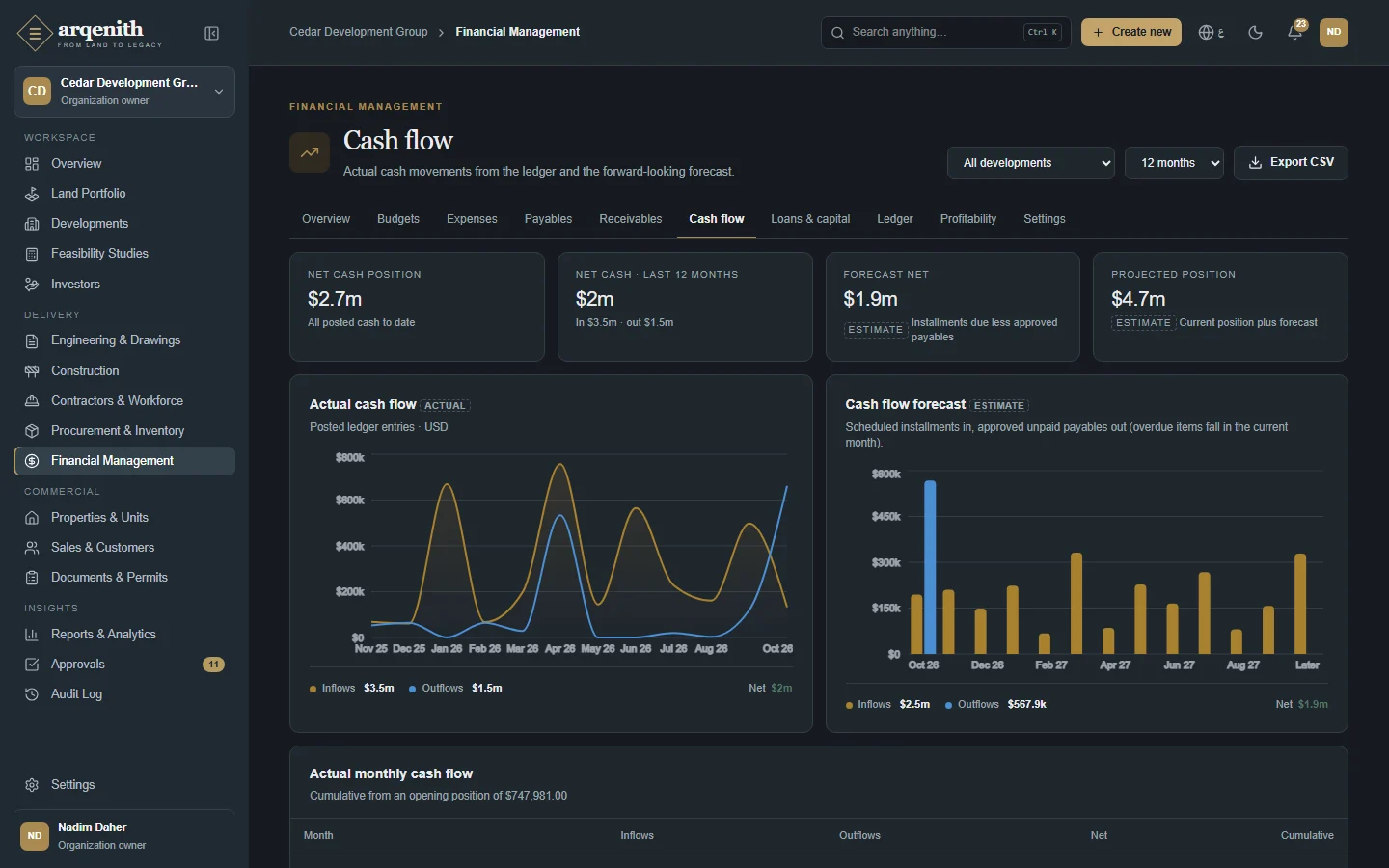Click the Search anything field

point(946,32)
